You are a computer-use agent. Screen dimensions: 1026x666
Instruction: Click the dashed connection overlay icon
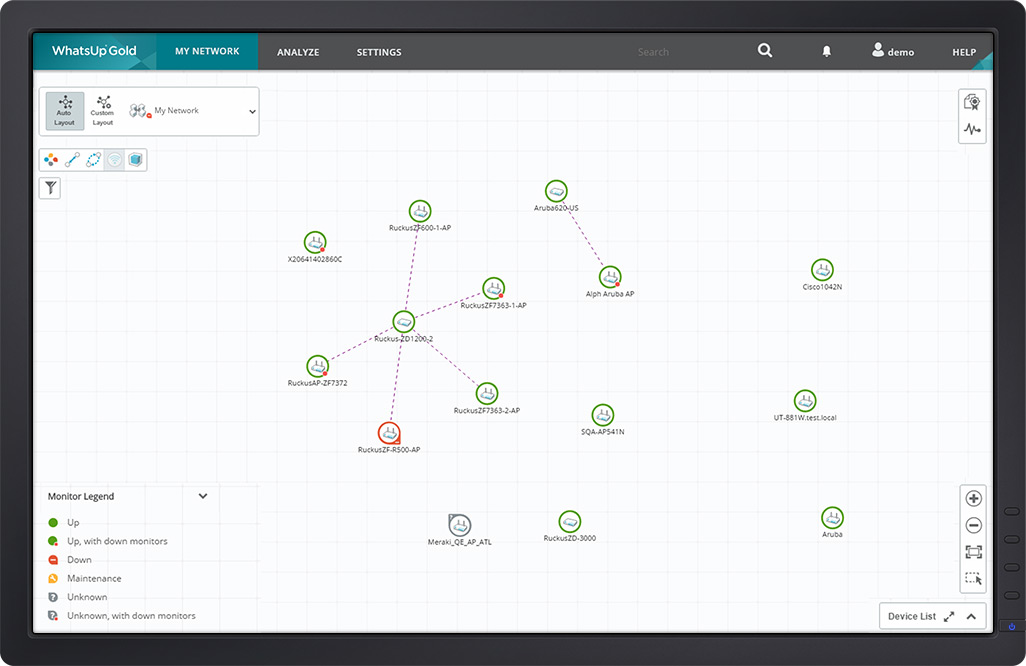tap(93, 159)
